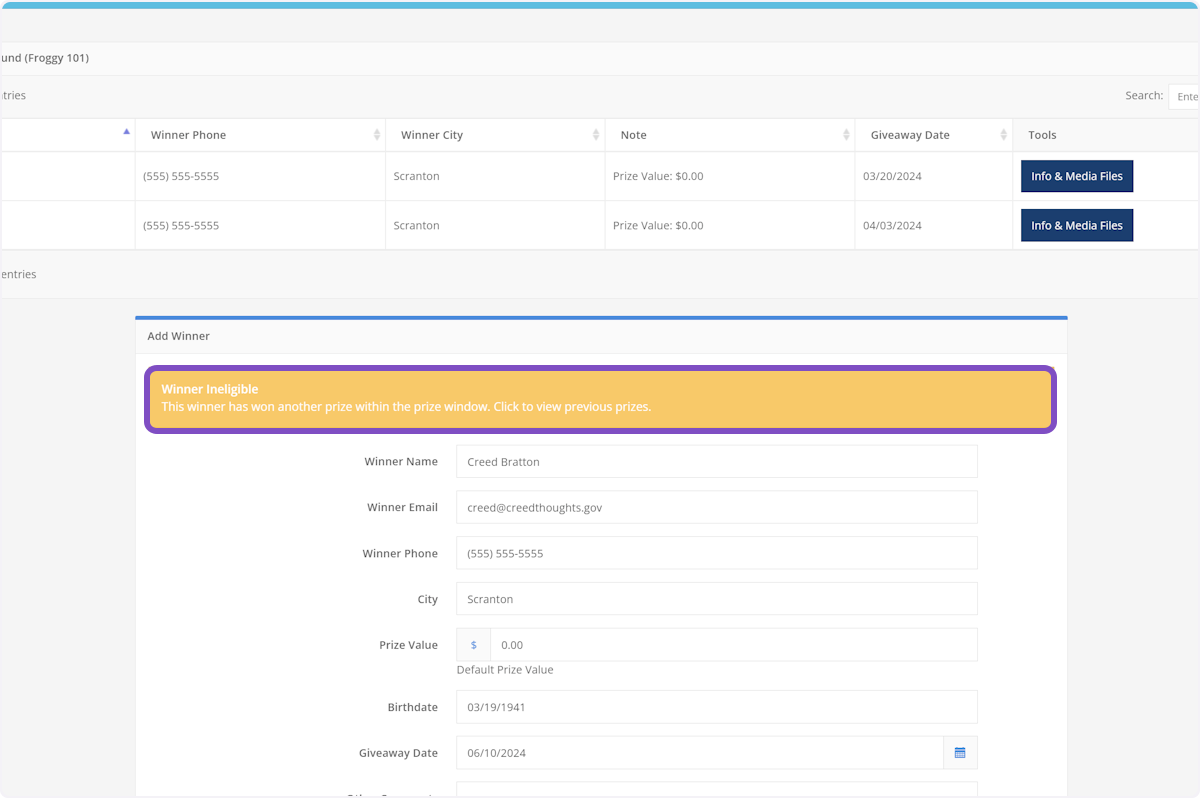Select the Prize Value amount field

pos(733,645)
